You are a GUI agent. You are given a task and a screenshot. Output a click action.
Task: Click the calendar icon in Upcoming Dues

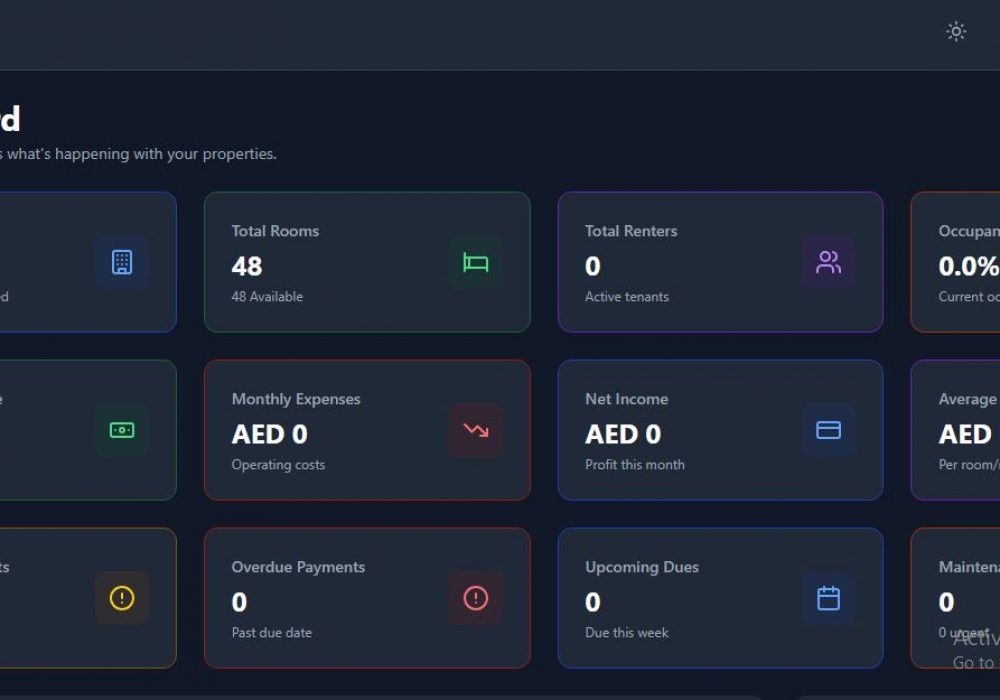pyautogui.click(x=828, y=598)
